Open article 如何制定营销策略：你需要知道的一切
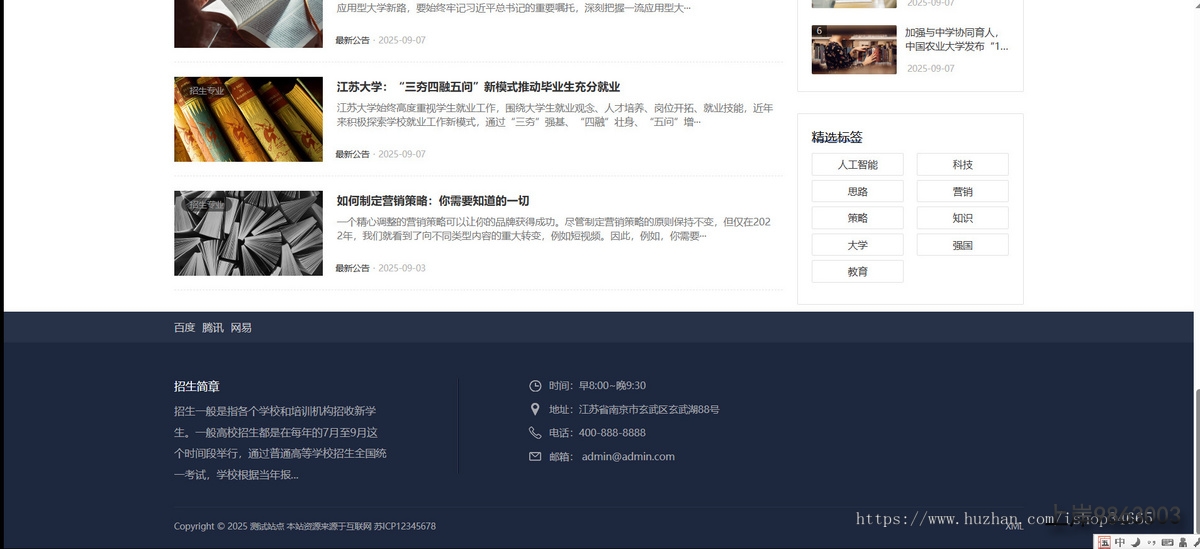This screenshot has height=549, width=1200. tap(433, 201)
